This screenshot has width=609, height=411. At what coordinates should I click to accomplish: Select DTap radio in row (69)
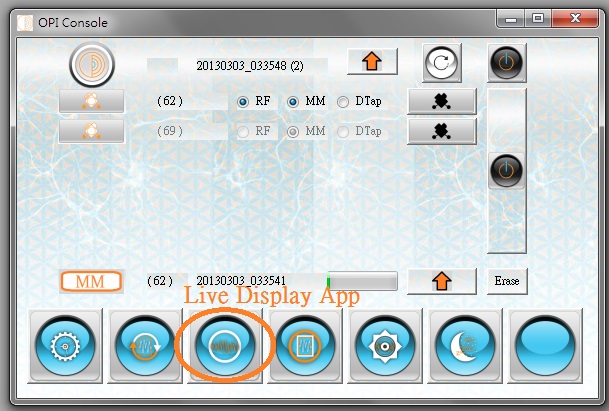pos(343,132)
